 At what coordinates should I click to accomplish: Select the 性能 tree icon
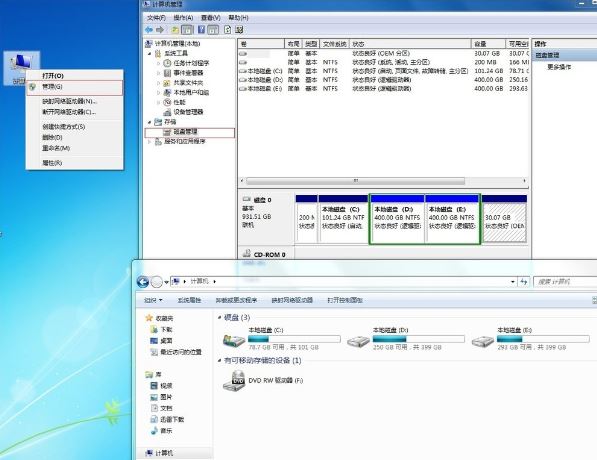167,102
